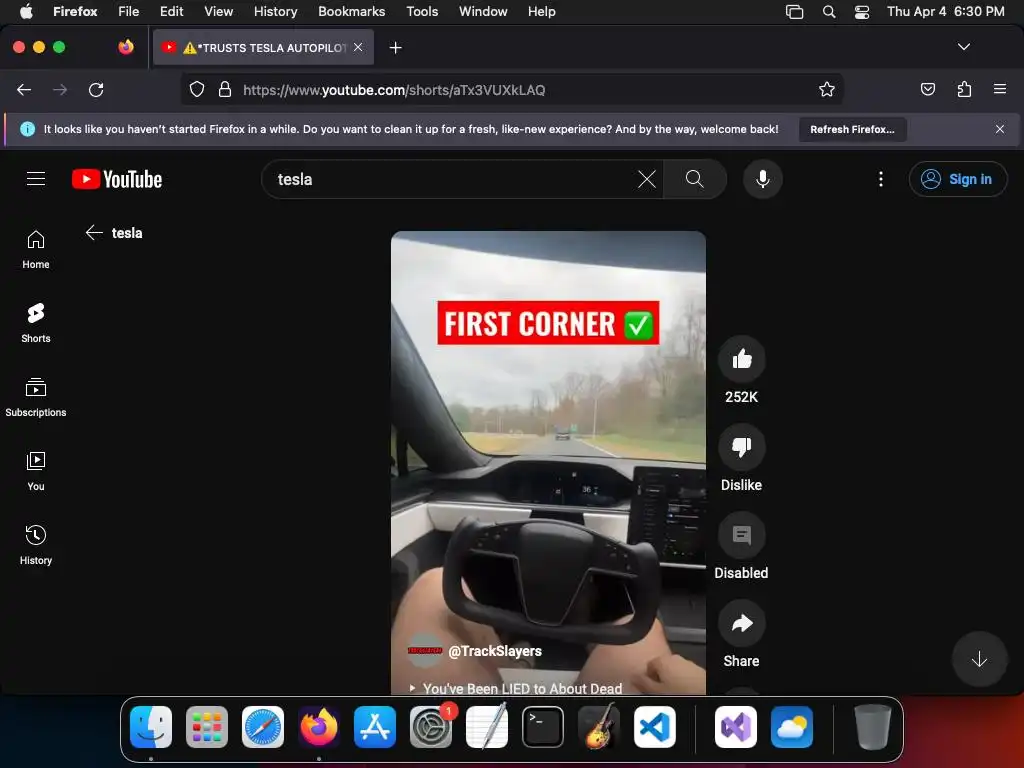Go forward in browser
The width and height of the screenshot is (1024, 768).
[60, 89]
